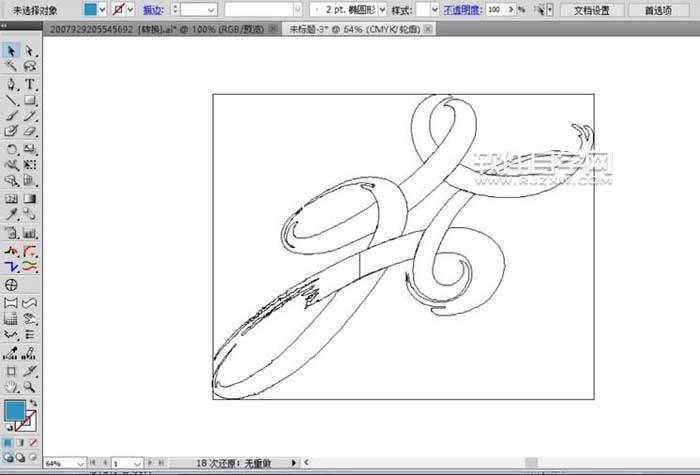The width and height of the screenshot is (700, 475).
Task: Select the Eraser tool
Action: tap(29, 131)
